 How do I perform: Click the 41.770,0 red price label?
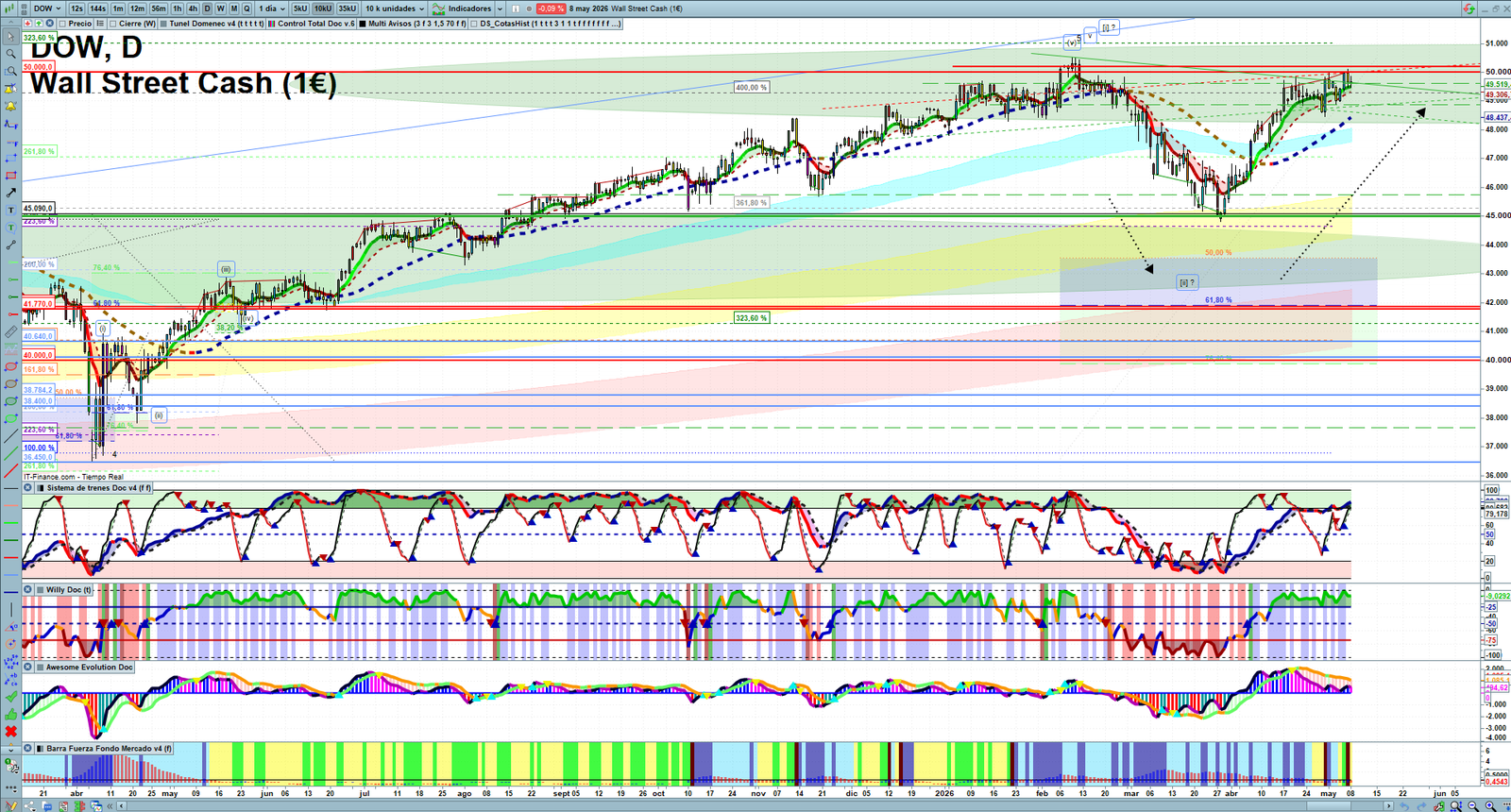[x=39, y=304]
